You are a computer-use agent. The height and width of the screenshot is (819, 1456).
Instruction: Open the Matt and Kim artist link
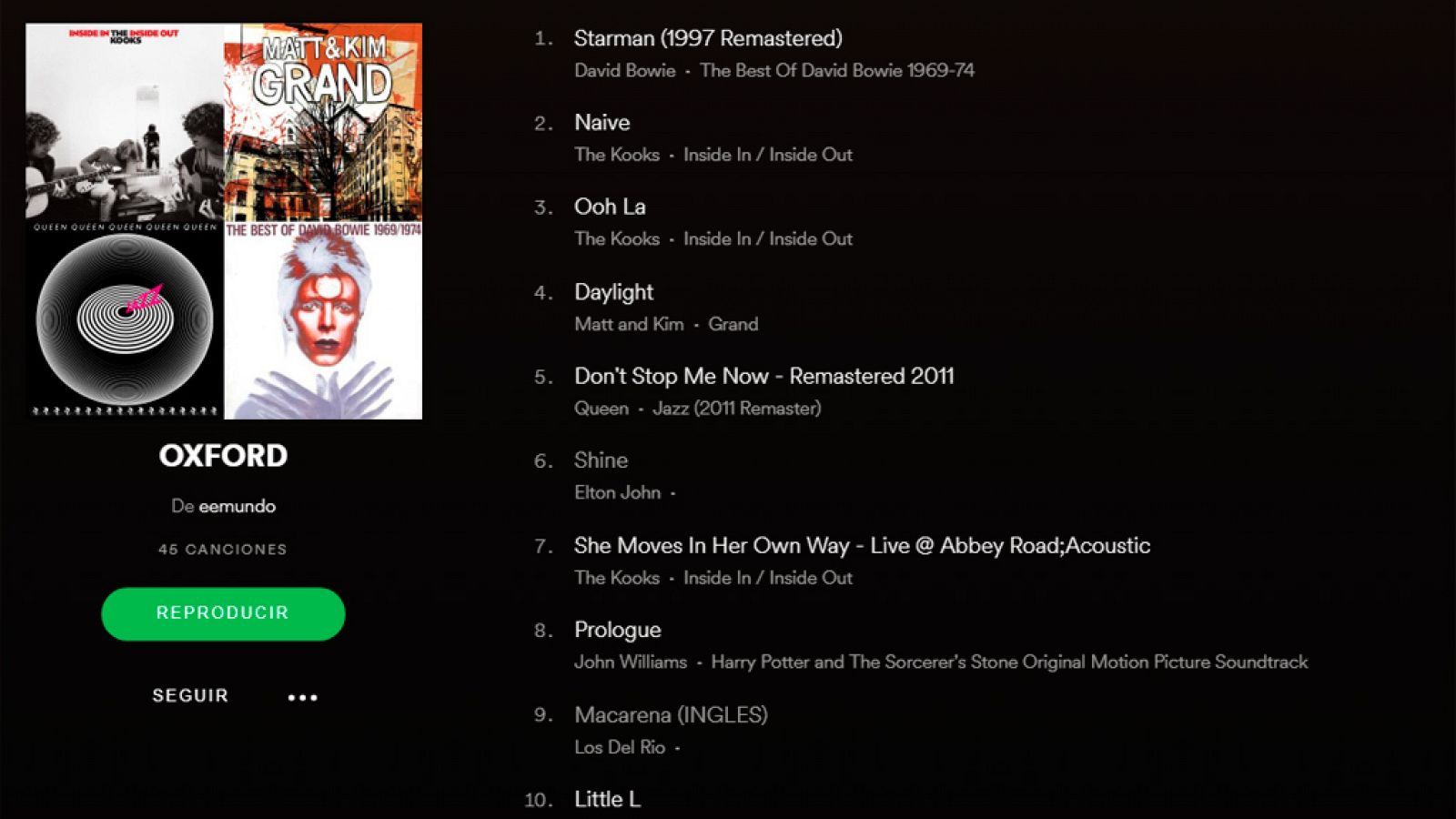(629, 324)
